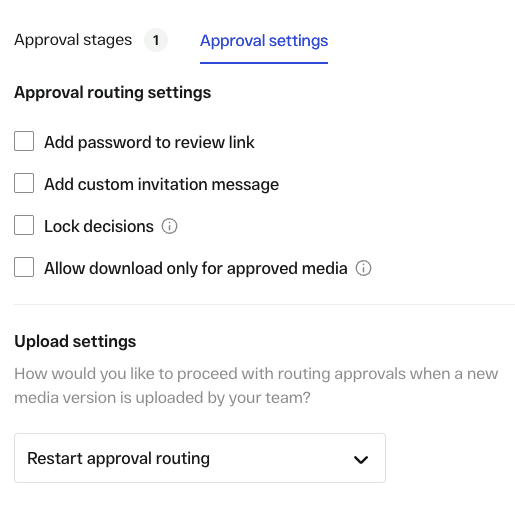Enable Add password to review link checkbox

[24, 141]
